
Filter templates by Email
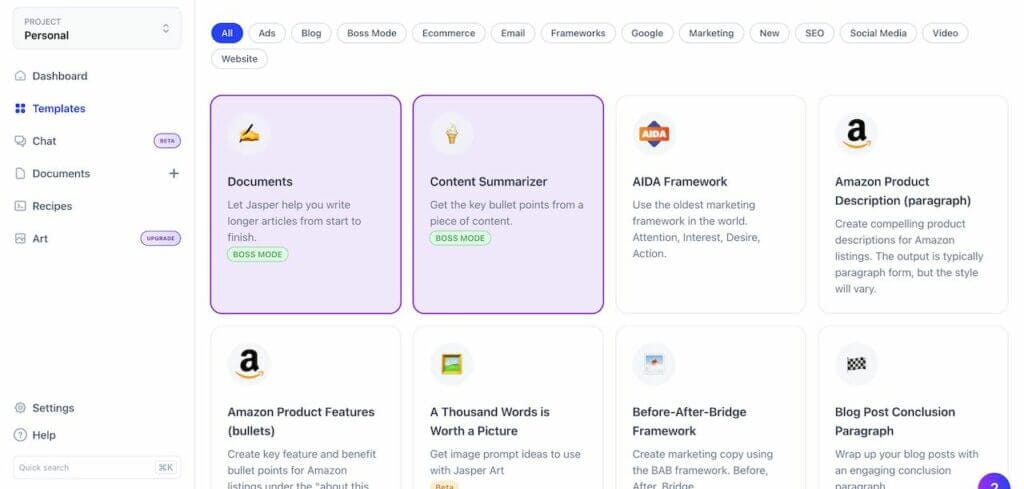tap(513, 33)
